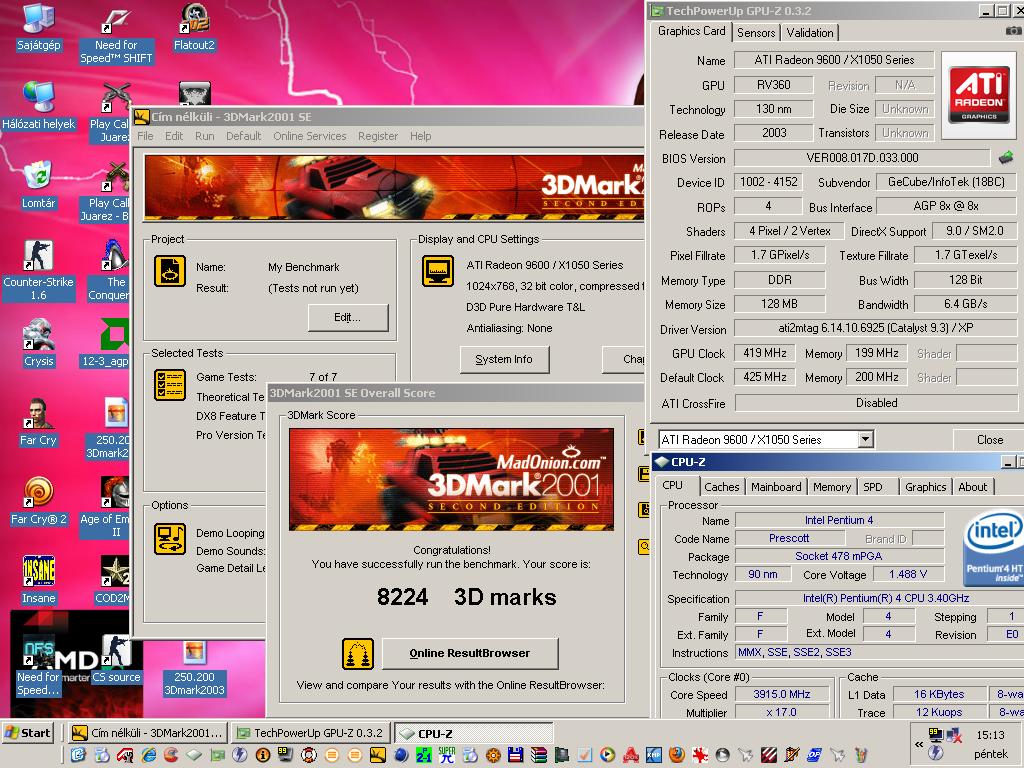Click the Edit... project button
The width and height of the screenshot is (1024, 768).
(347, 317)
